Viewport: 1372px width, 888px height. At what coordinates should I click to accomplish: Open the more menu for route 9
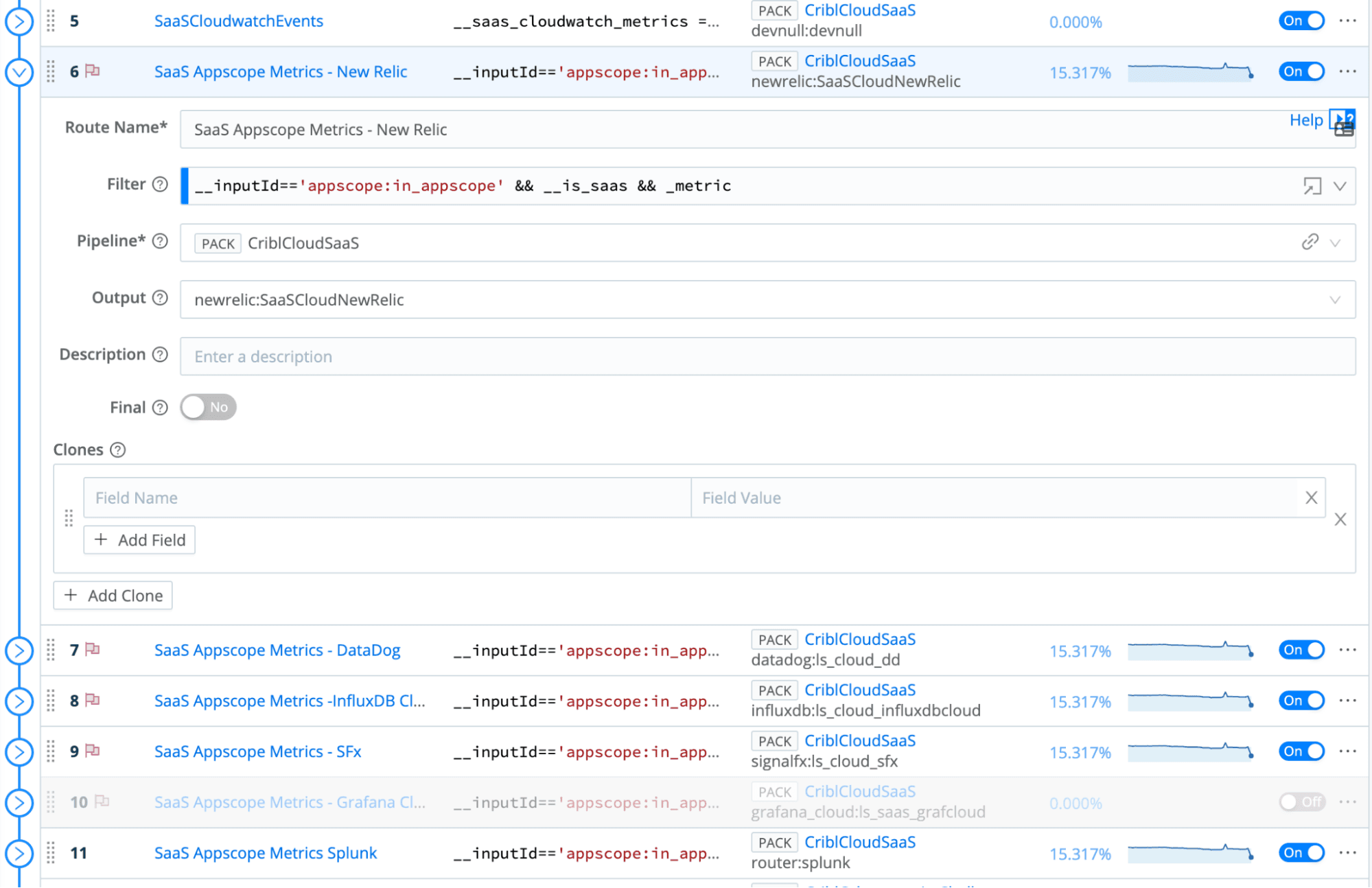(x=1347, y=751)
